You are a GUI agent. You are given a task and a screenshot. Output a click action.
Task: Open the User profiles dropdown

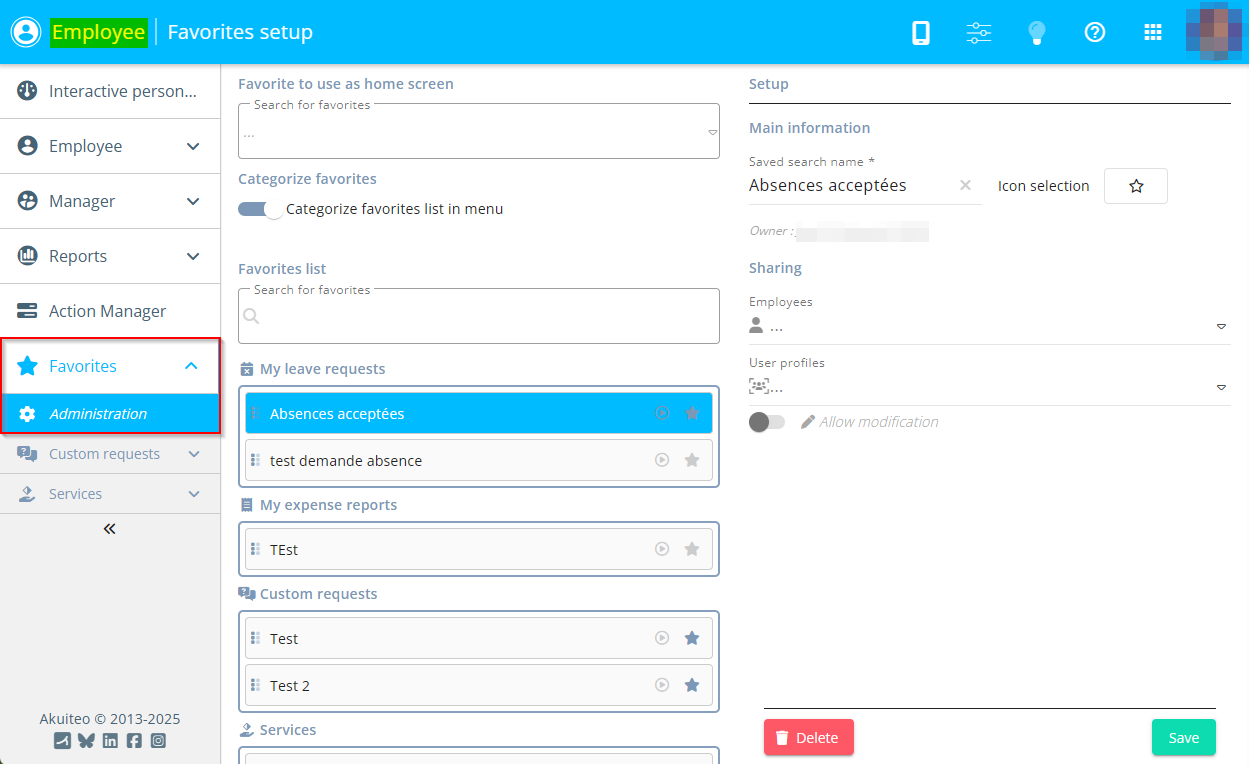(x=988, y=388)
